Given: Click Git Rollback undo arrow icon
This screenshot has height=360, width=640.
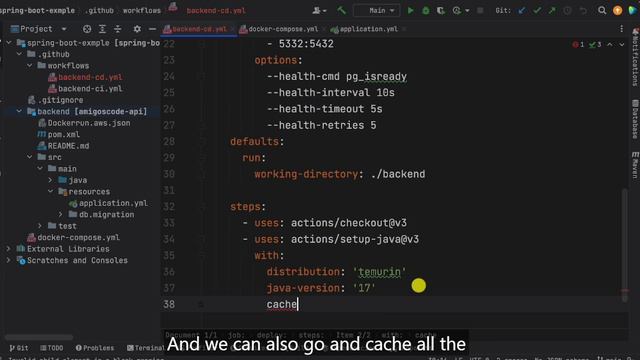Looking at the screenshot, I should (583, 11).
